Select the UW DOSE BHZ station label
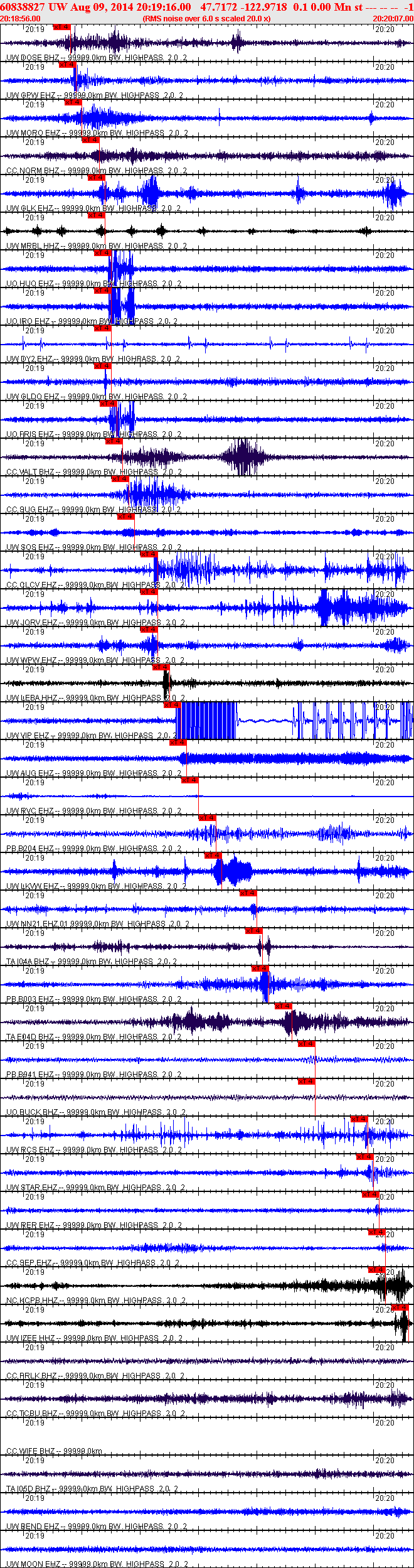414x1568 pixels. tap(33, 58)
